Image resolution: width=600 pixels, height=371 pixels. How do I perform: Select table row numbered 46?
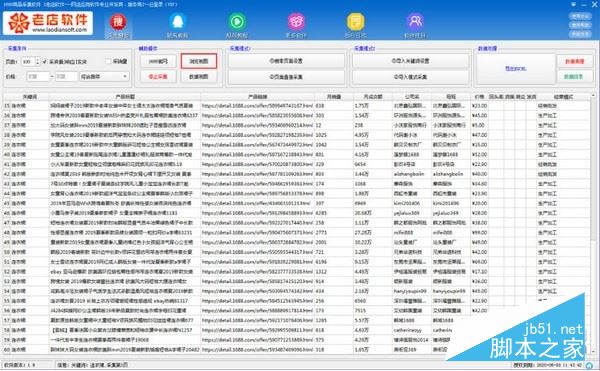pyautogui.click(x=297, y=213)
